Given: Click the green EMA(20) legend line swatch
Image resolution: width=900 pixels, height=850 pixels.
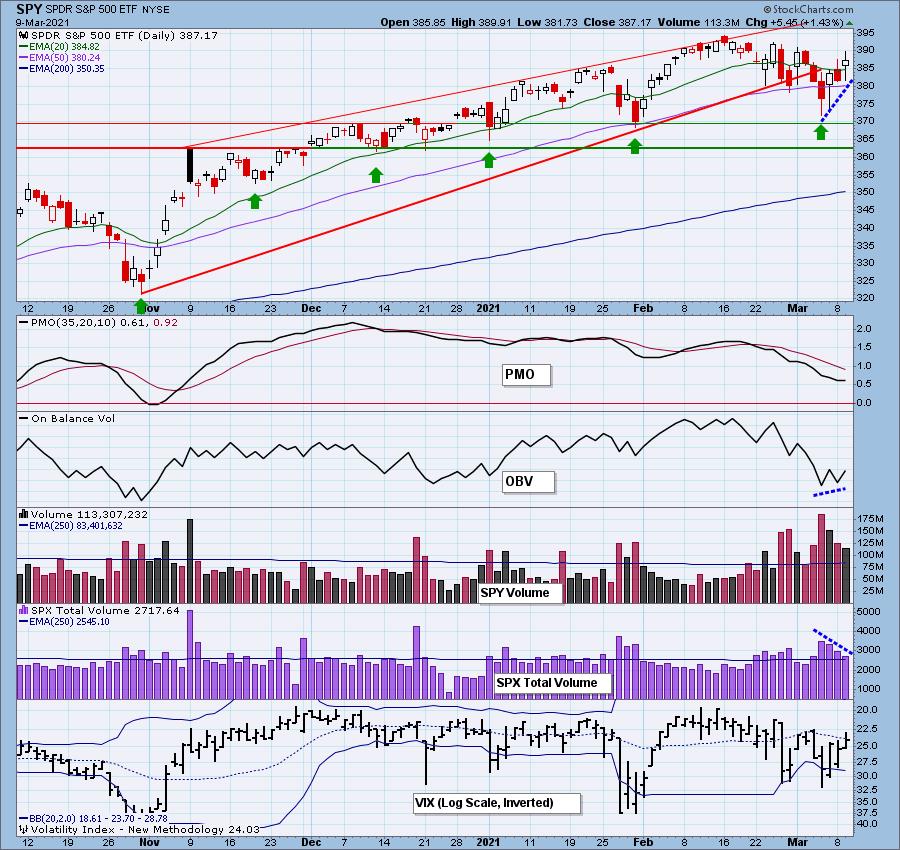Looking at the screenshot, I should coord(24,46).
